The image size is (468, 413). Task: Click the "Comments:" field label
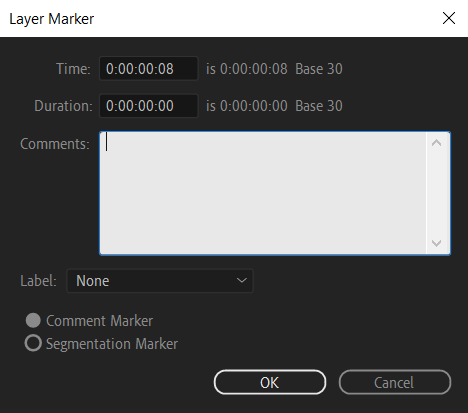tap(55, 144)
